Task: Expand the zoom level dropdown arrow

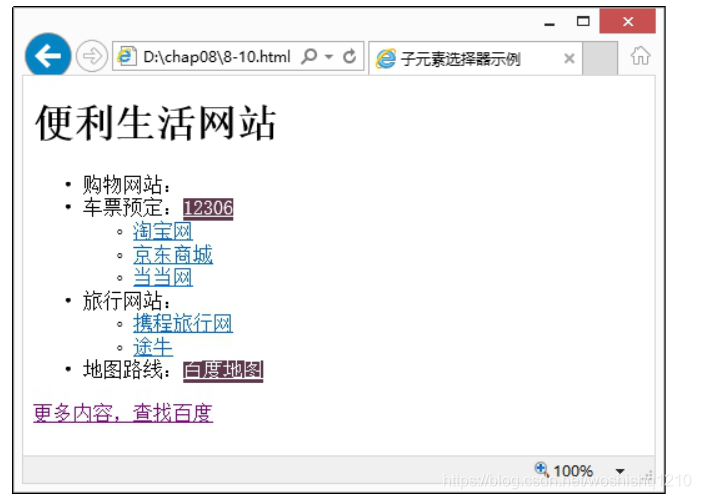Action: [x=620, y=471]
